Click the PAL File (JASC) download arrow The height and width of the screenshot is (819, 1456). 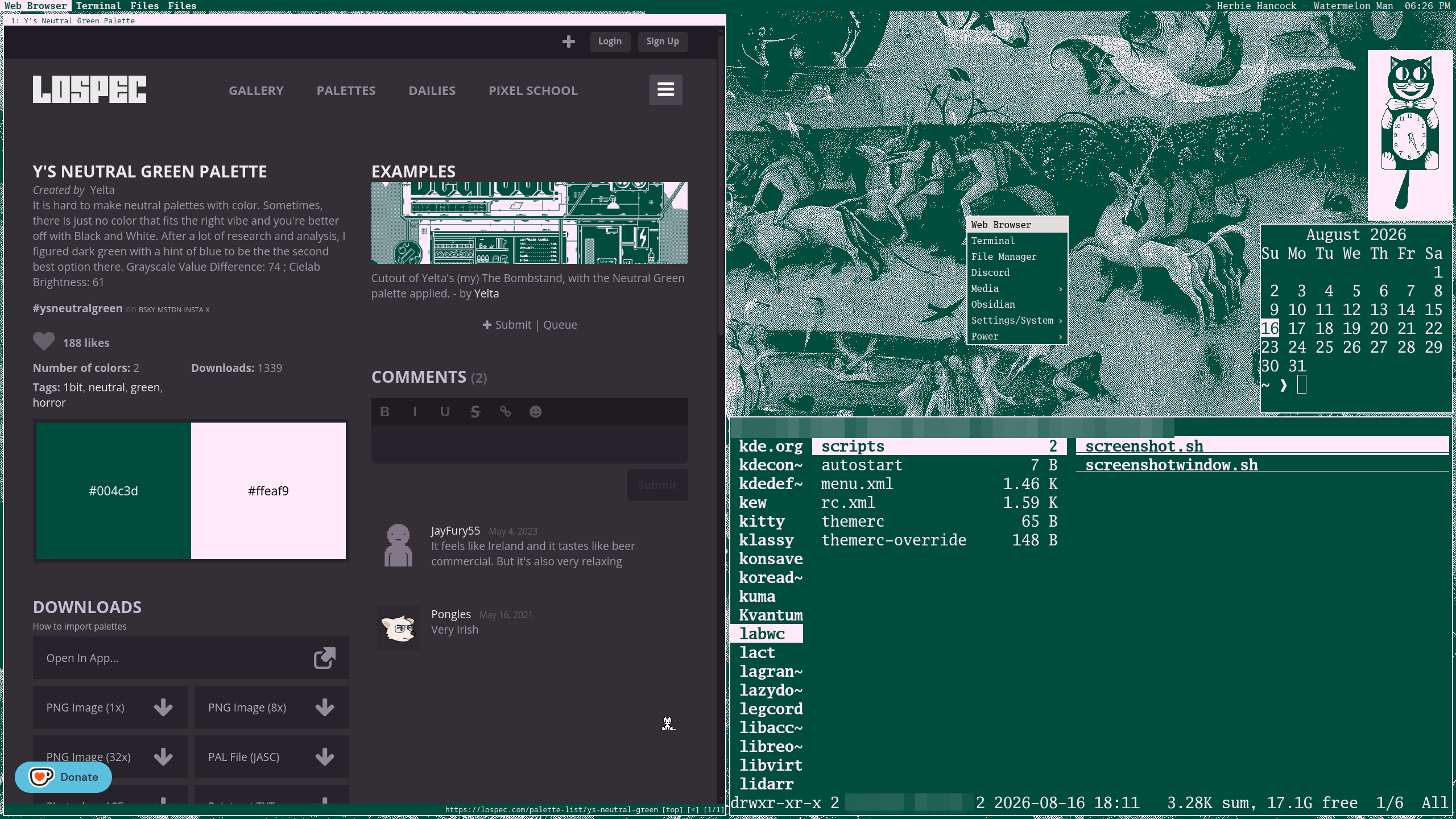tap(325, 757)
